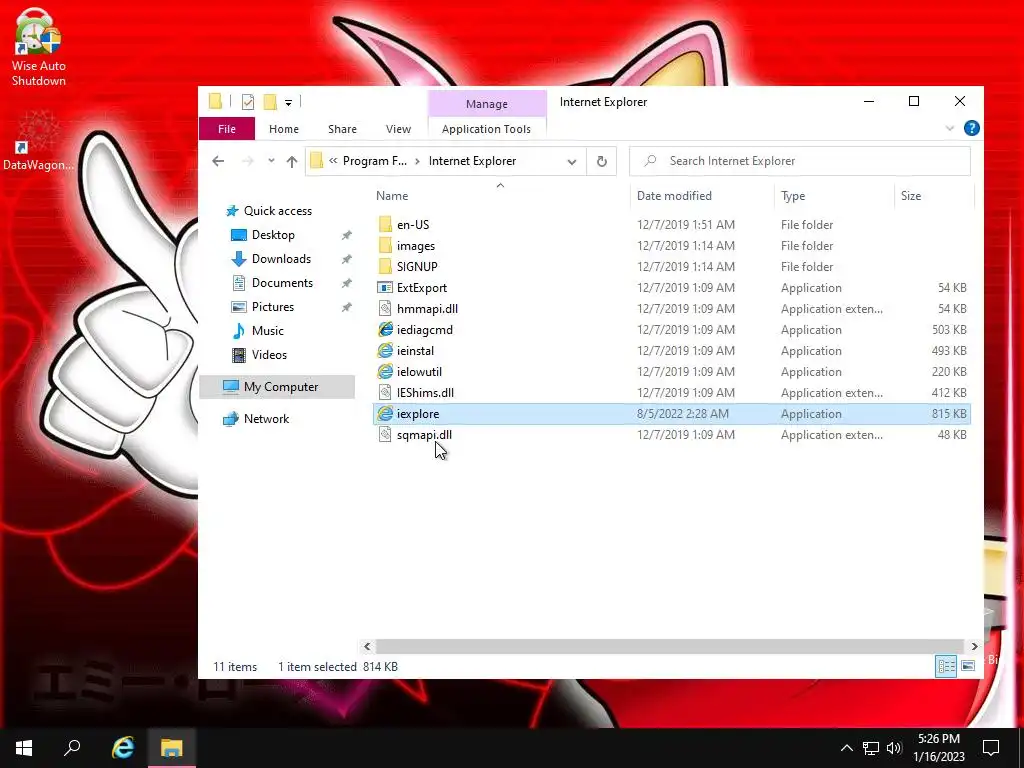The width and height of the screenshot is (1024, 768).
Task: Unpin Pictures using its pin icon
Action: pos(347,307)
